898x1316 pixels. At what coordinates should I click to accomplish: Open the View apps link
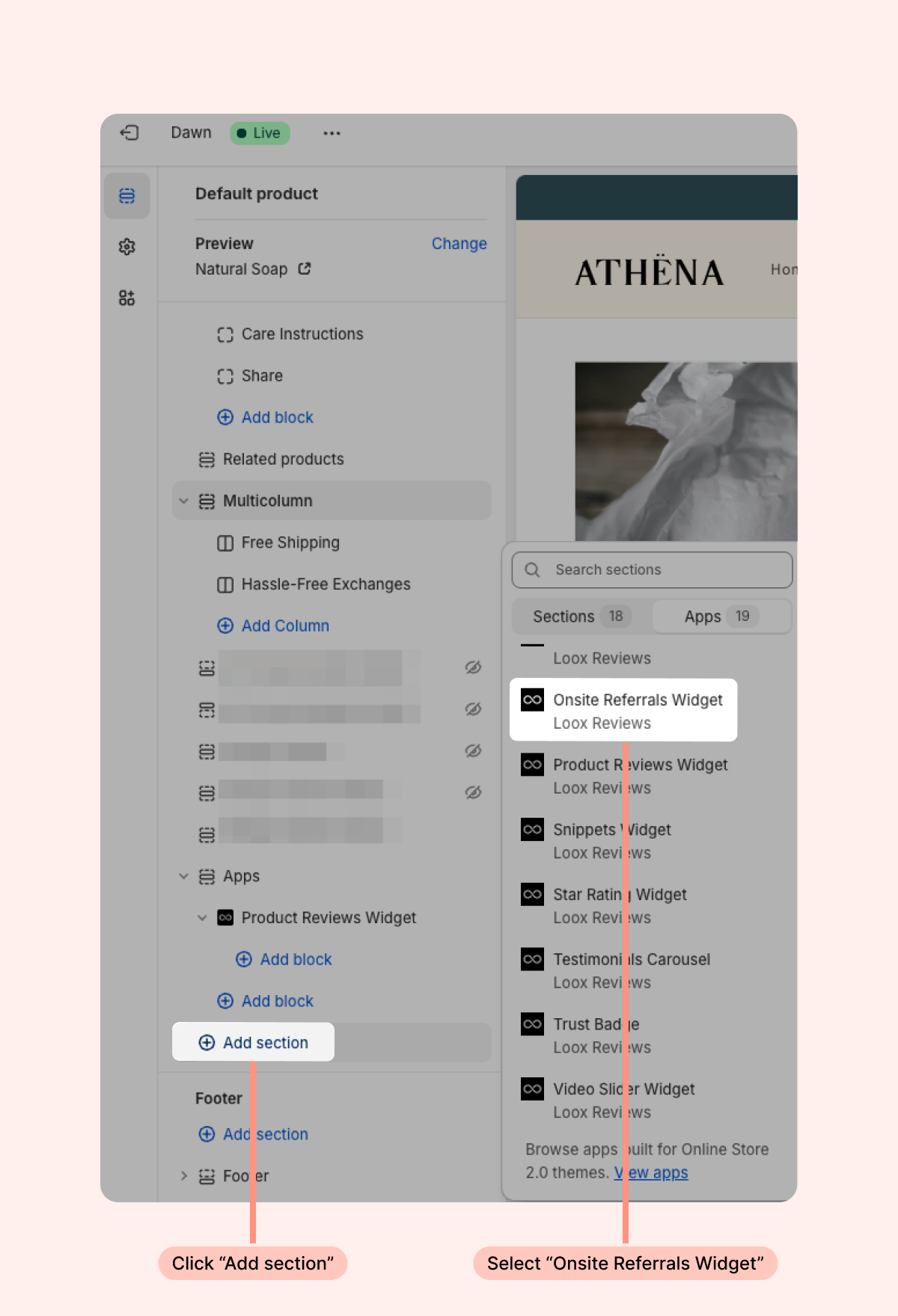click(651, 1173)
